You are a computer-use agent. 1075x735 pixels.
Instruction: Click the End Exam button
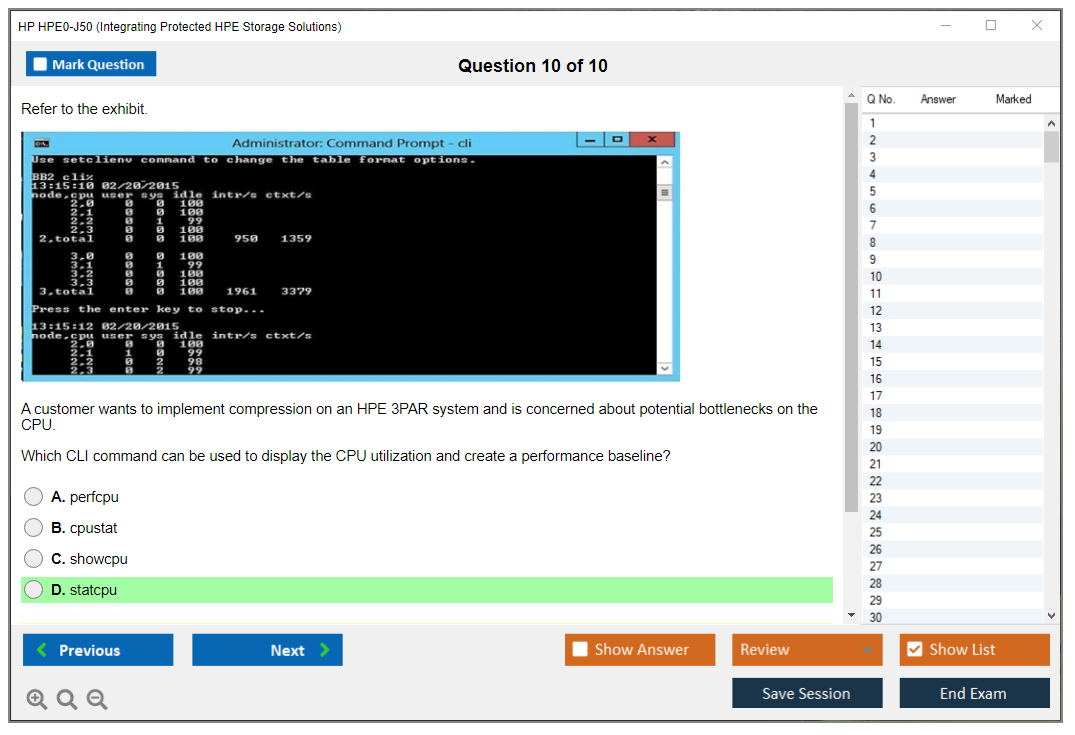974,693
